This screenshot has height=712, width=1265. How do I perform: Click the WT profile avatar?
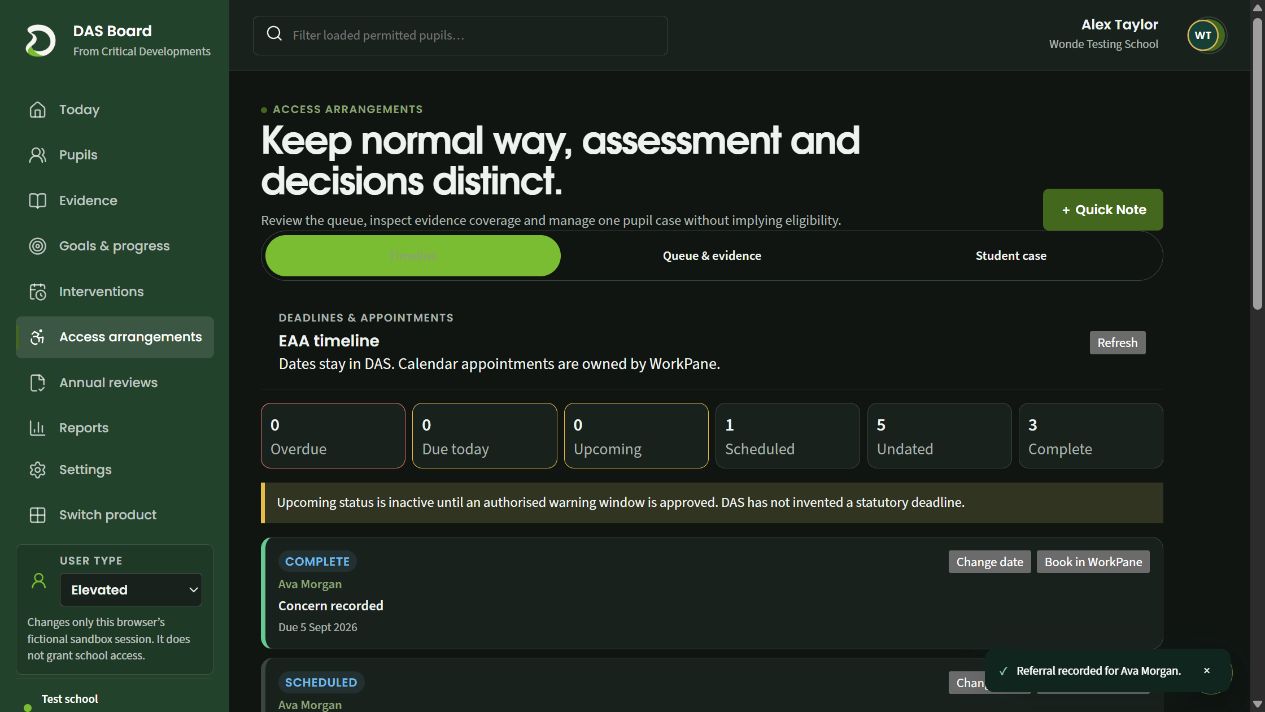click(1204, 35)
